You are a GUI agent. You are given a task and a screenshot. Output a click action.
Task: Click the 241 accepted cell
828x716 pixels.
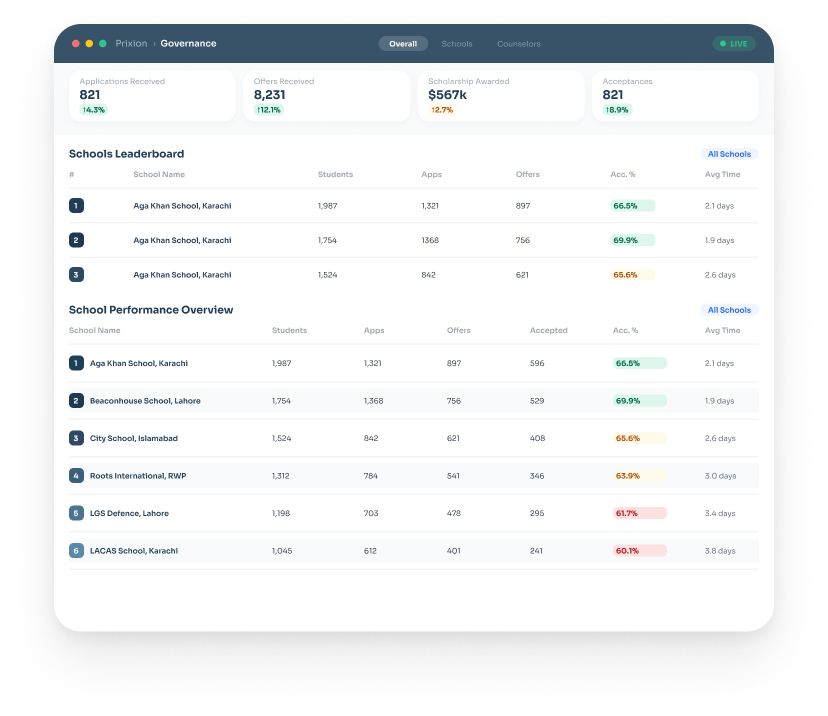[x=536, y=551]
